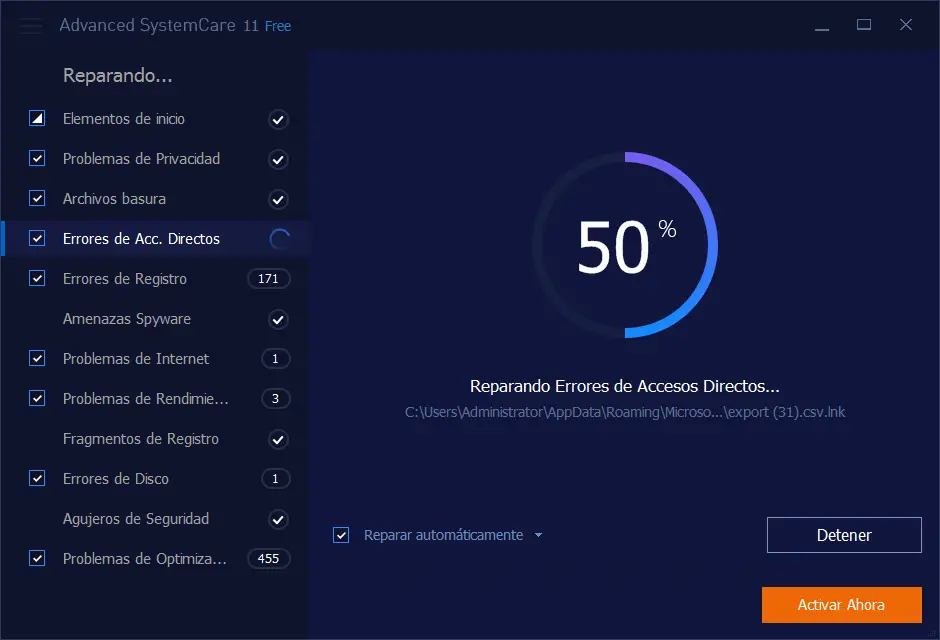940x640 pixels.
Task: Select Problemas de Privacidad category
Action: [155, 159]
